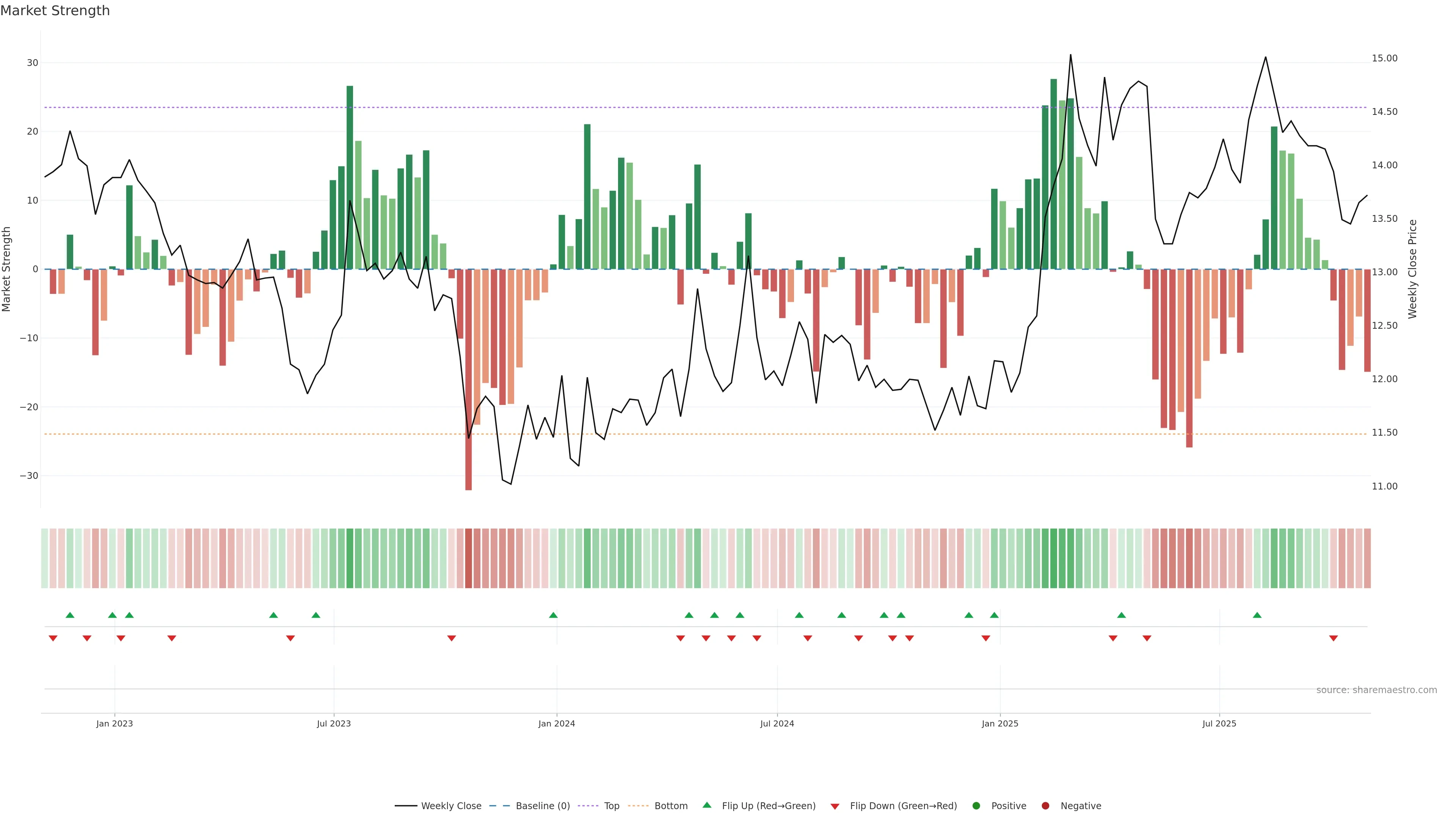The height and width of the screenshot is (819, 1456).
Task: Click the flip-up triangle at Jan 2024
Action: (x=553, y=615)
